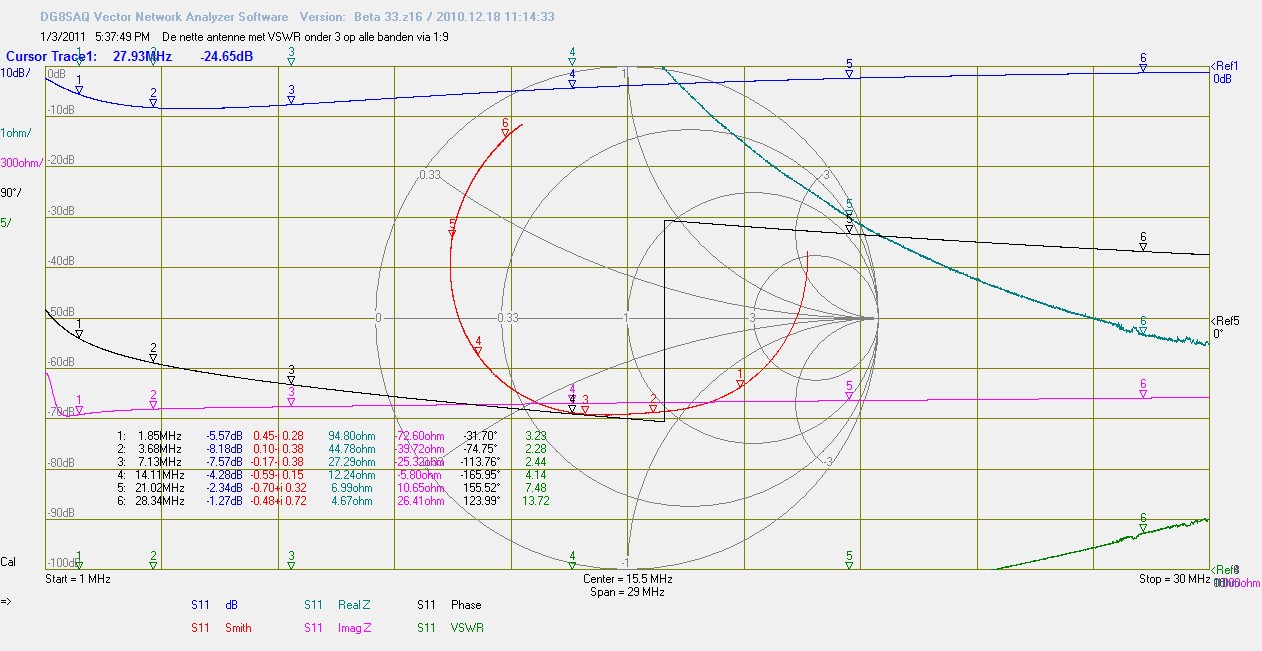Click the Span = 29 MHz label
This screenshot has width=1262, height=651.
click(x=628, y=592)
